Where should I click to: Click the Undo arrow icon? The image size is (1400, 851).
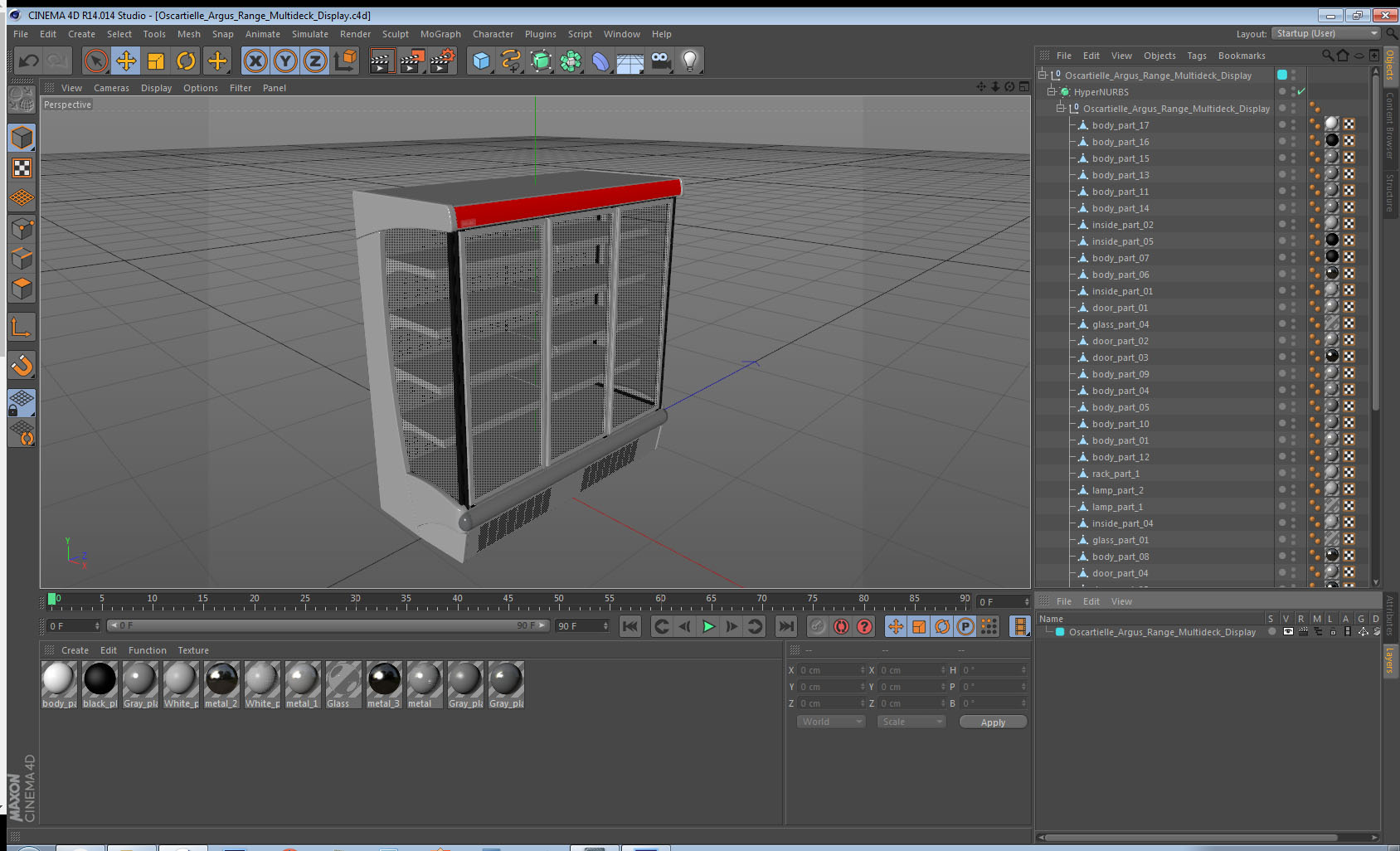28,61
